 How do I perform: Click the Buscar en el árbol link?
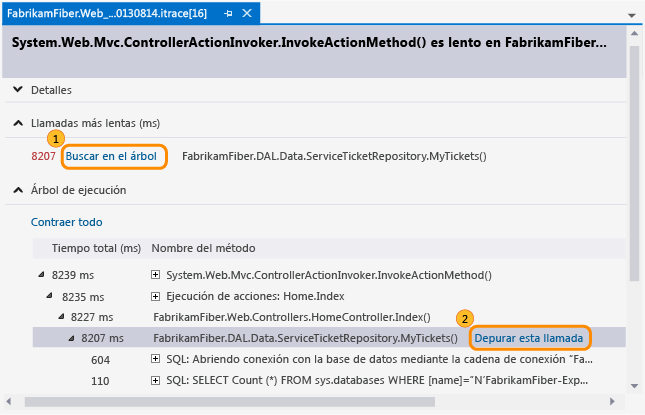point(112,157)
